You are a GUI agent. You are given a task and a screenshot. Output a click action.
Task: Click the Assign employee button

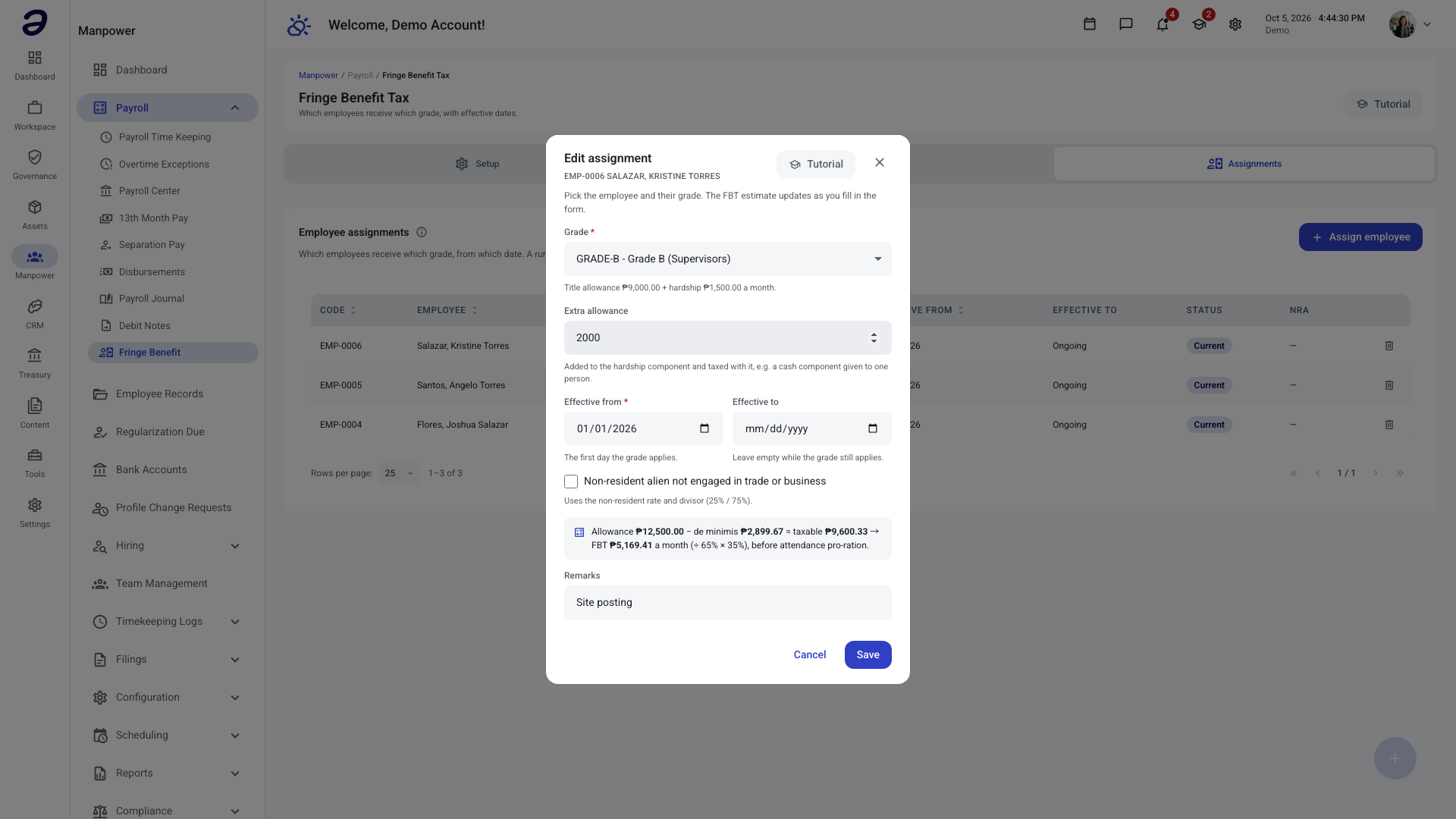pyautogui.click(x=1360, y=237)
